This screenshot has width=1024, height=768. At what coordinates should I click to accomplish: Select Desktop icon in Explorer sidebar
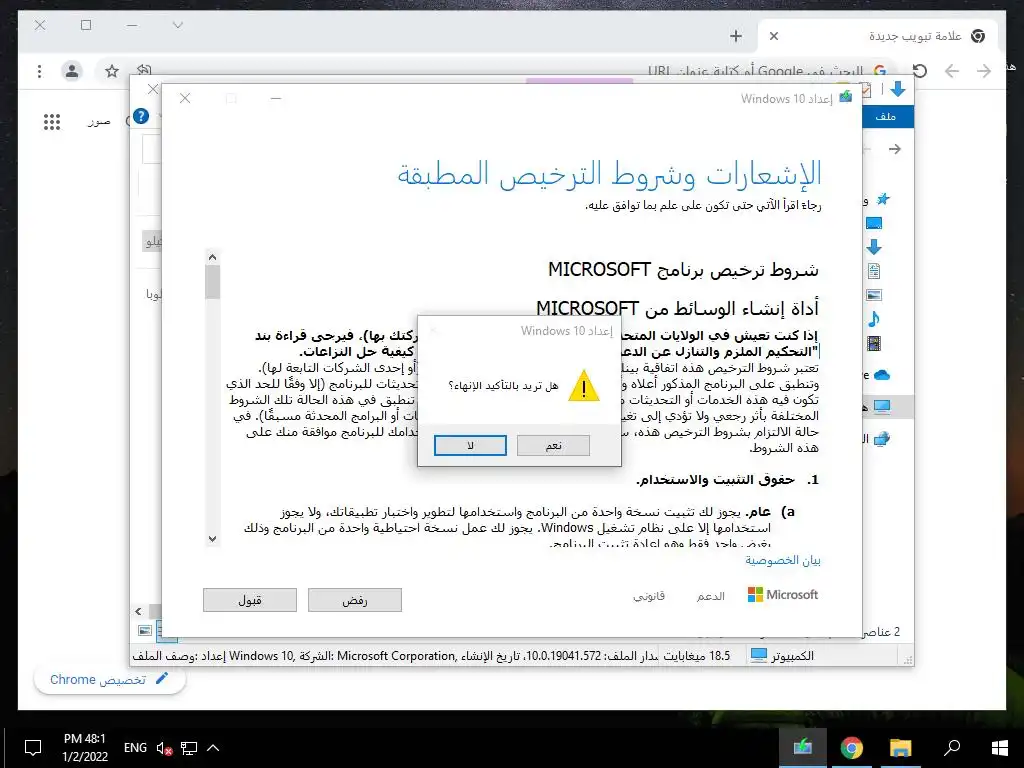click(874, 223)
